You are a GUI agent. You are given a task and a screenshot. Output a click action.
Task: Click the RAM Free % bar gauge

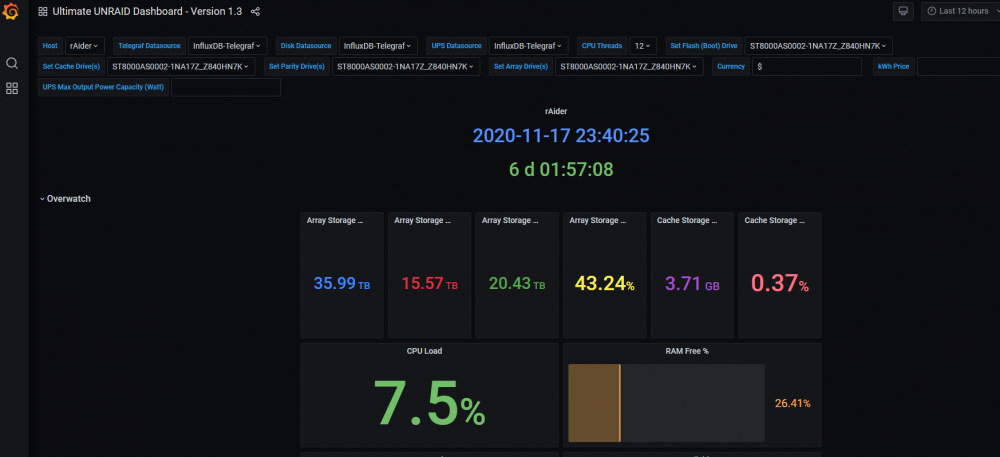click(x=666, y=403)
